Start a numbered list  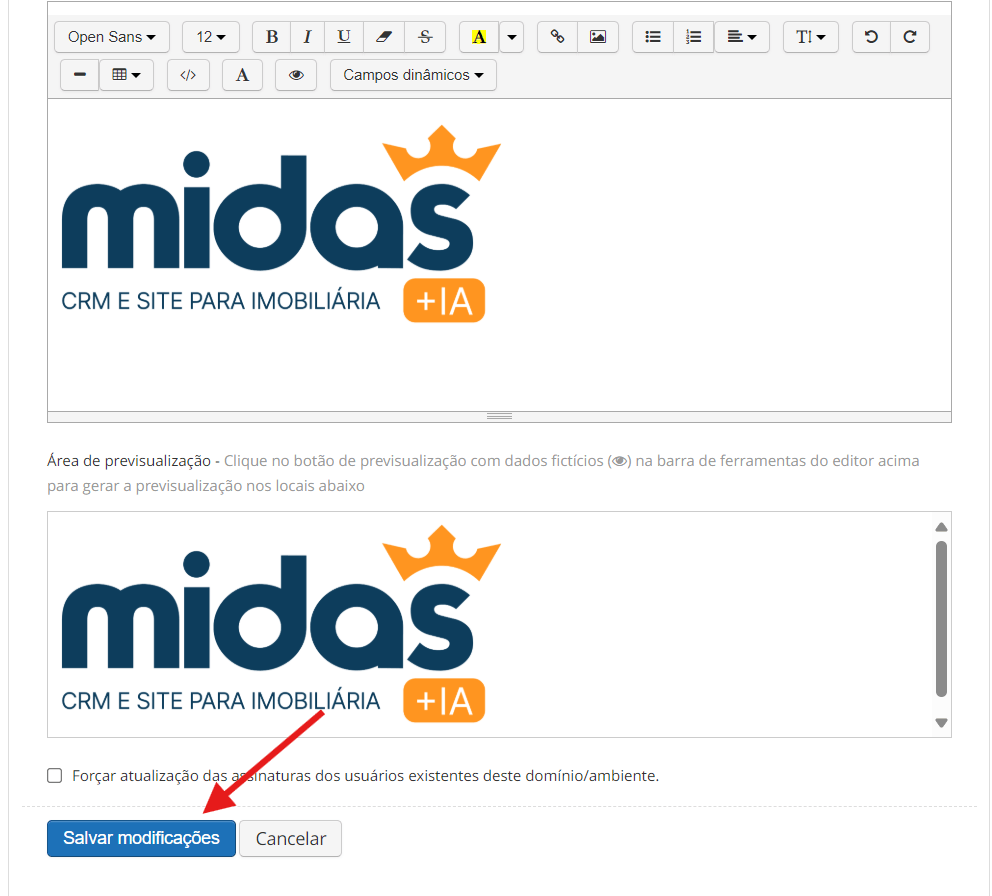(x=693, y=37)
